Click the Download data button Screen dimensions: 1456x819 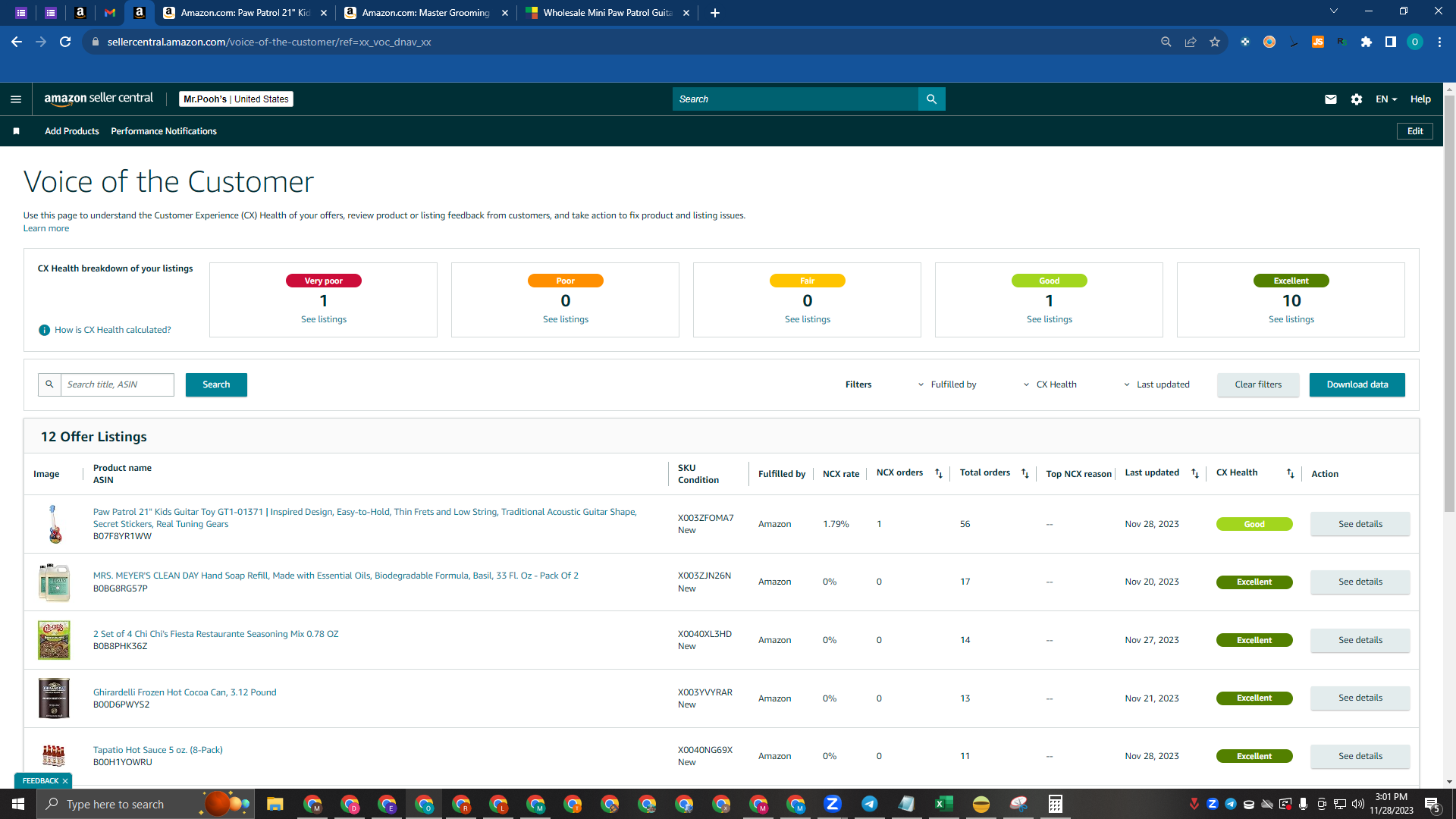1357,384
